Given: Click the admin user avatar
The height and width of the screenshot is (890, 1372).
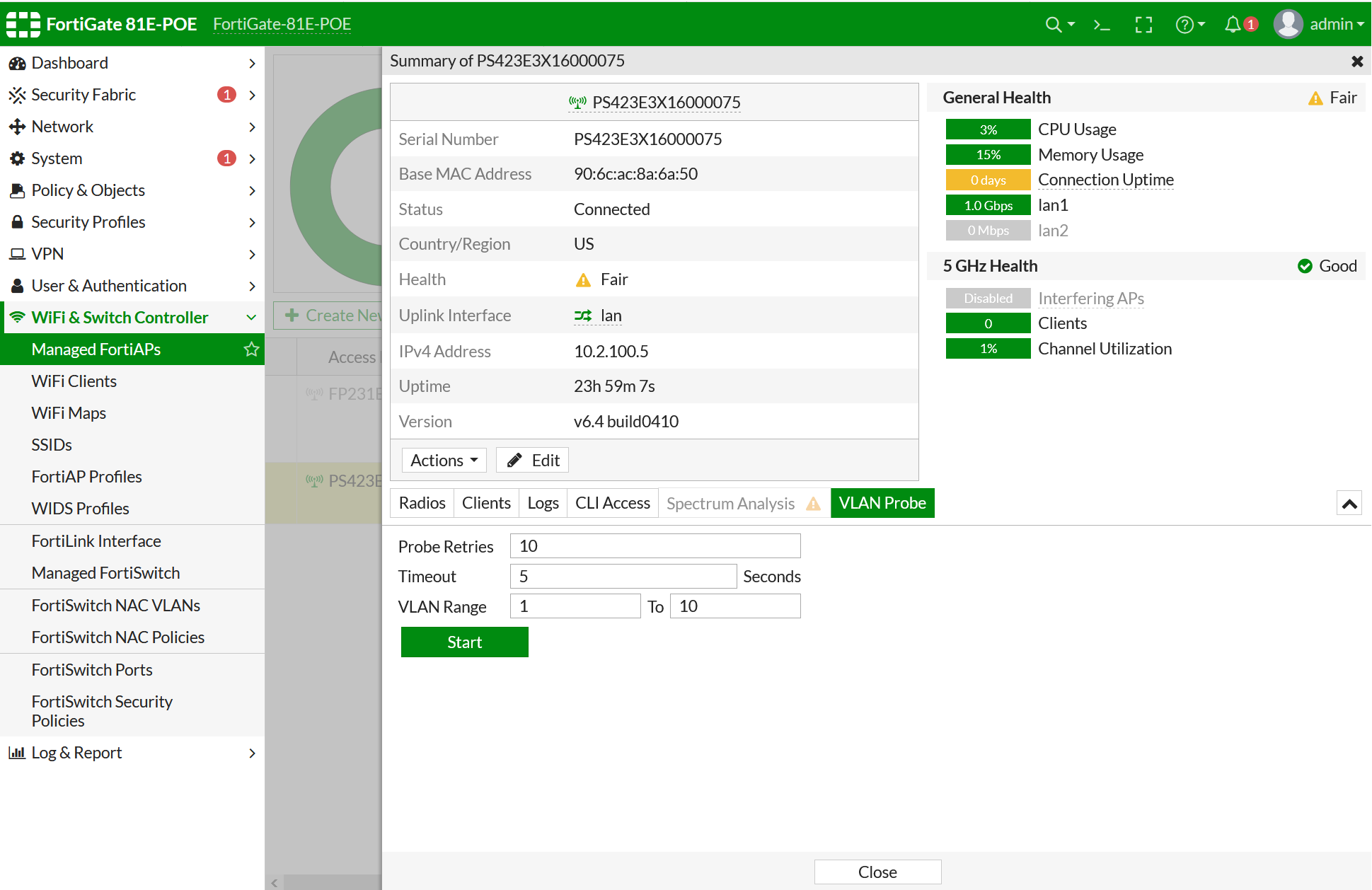Looking at the screenshot, I should coord(1288,24).
